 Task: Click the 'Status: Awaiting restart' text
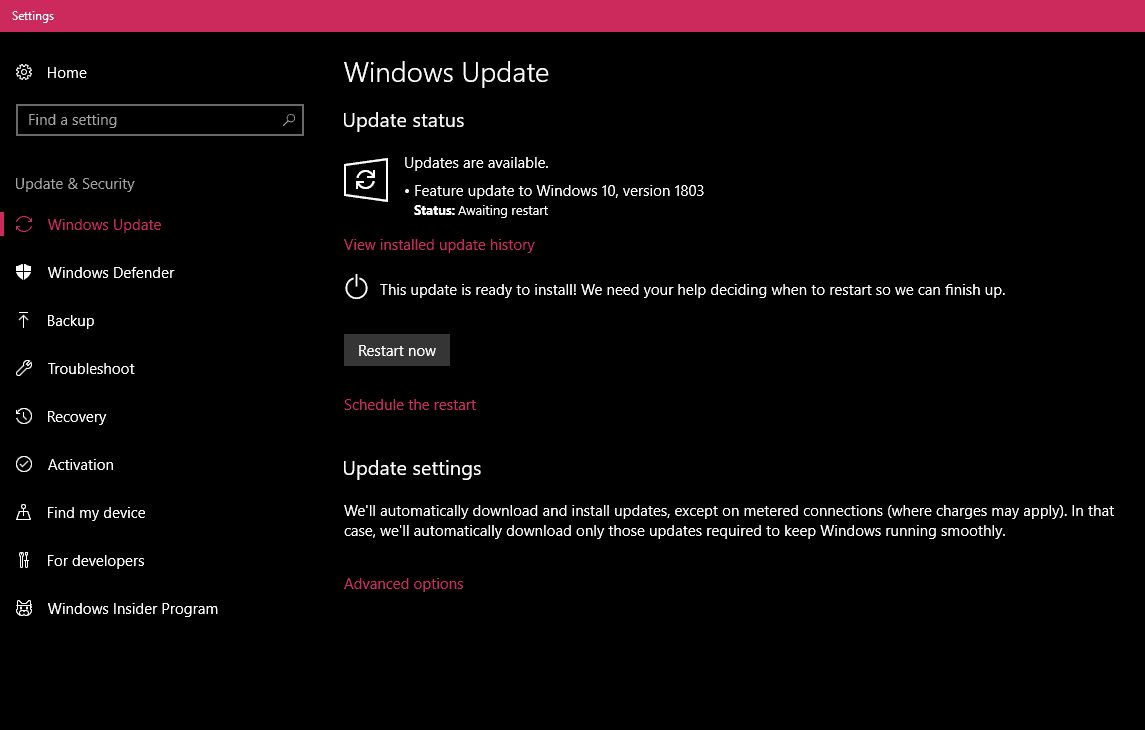click(x=480, y=211)
